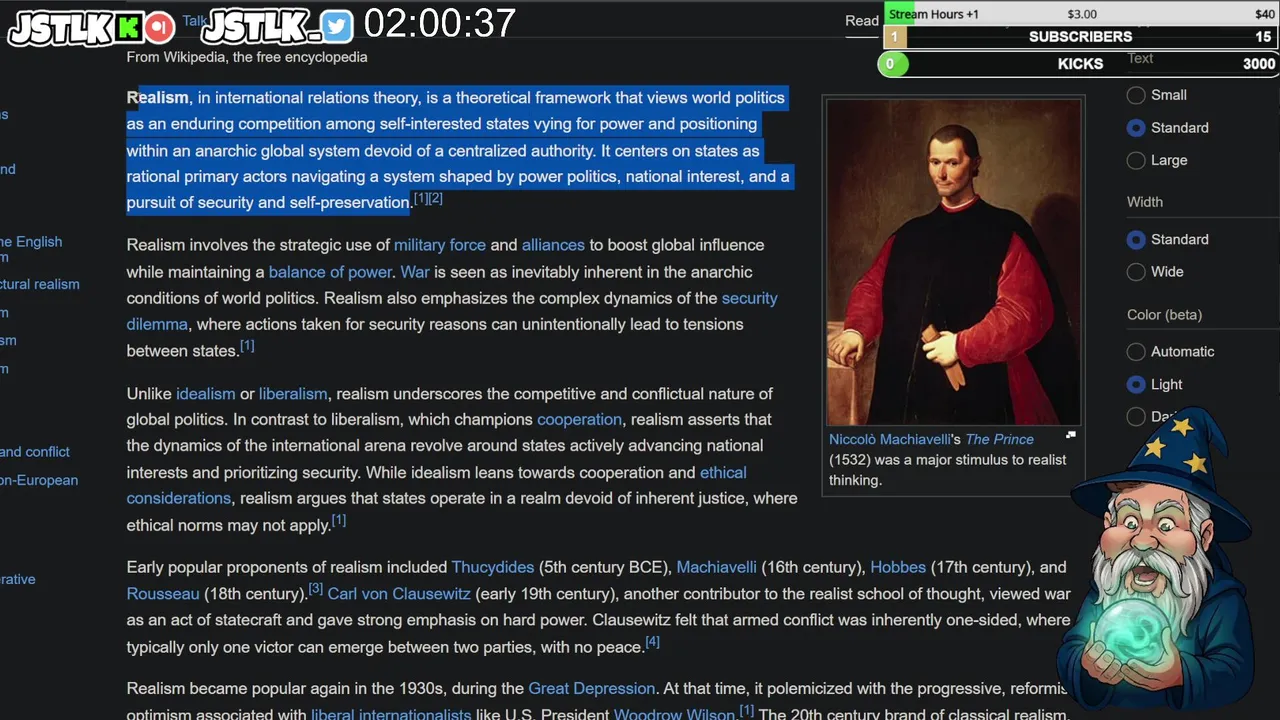The width and height of the screenshot is (1280, 720).
Task: Open the 'Machiavelli' link in the proponents paragraph
Action: (x=717, y=567)
